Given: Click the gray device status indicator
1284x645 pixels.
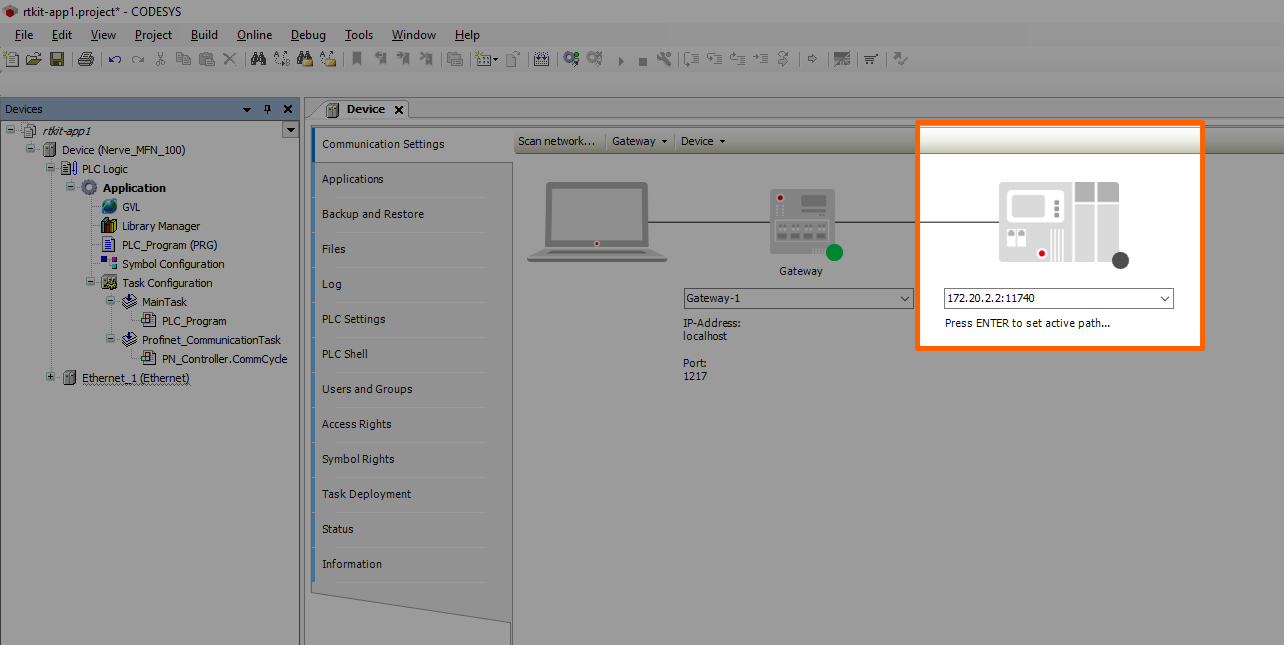Looking at the screenshot, I should pyautogui.click(x=1120, y=260).
